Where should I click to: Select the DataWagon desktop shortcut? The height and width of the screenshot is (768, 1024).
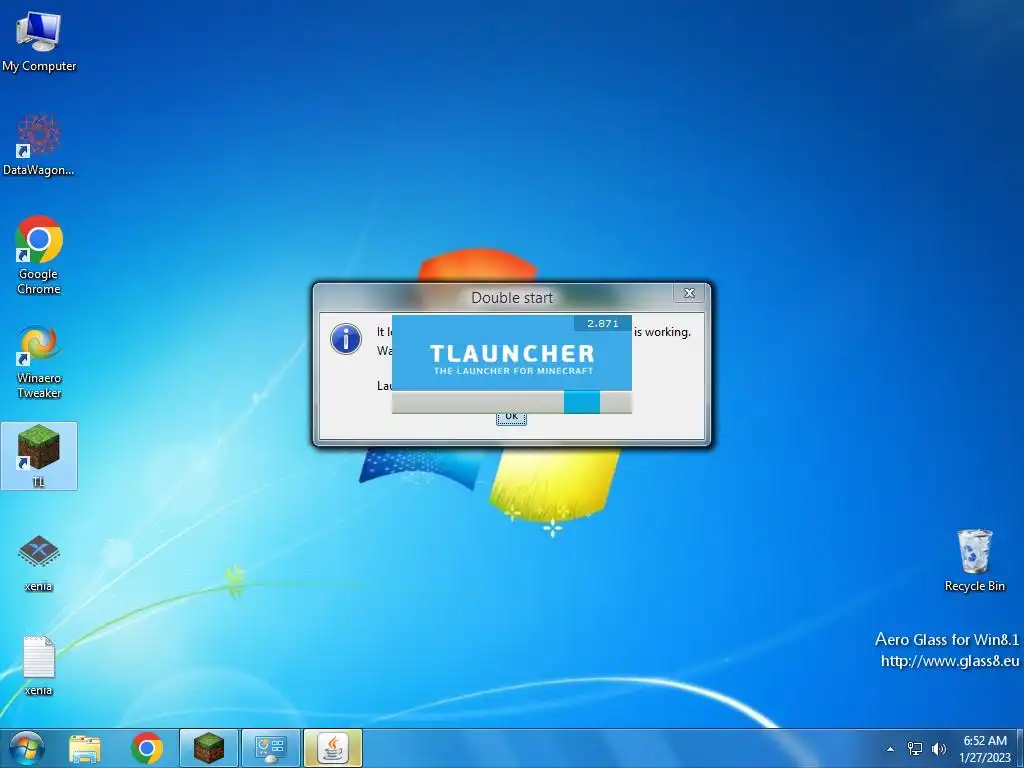(x=39, y=145)
